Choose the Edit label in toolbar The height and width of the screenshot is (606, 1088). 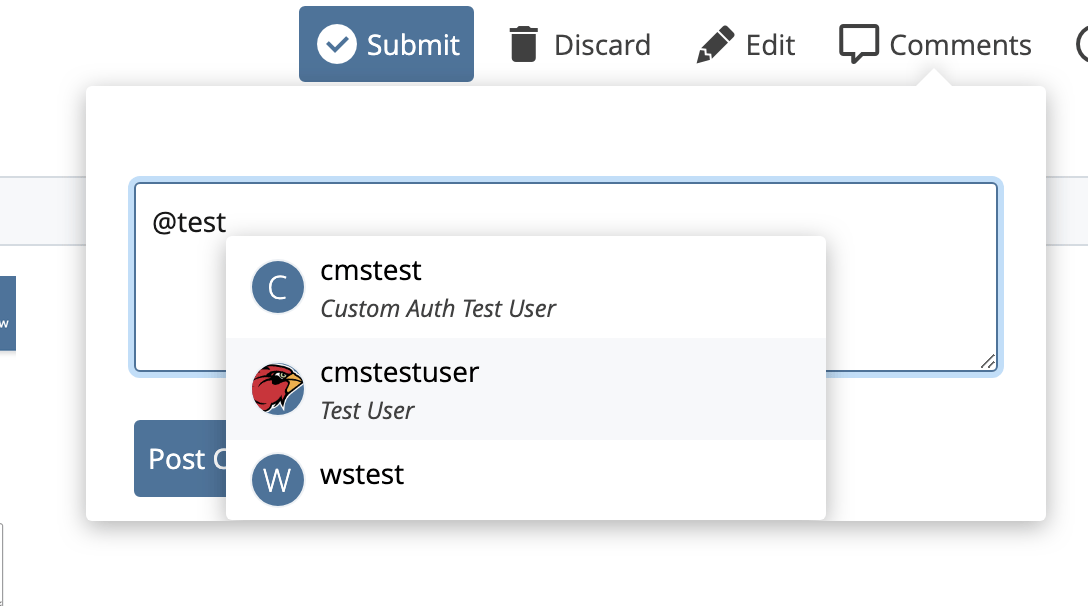[770, 45]
